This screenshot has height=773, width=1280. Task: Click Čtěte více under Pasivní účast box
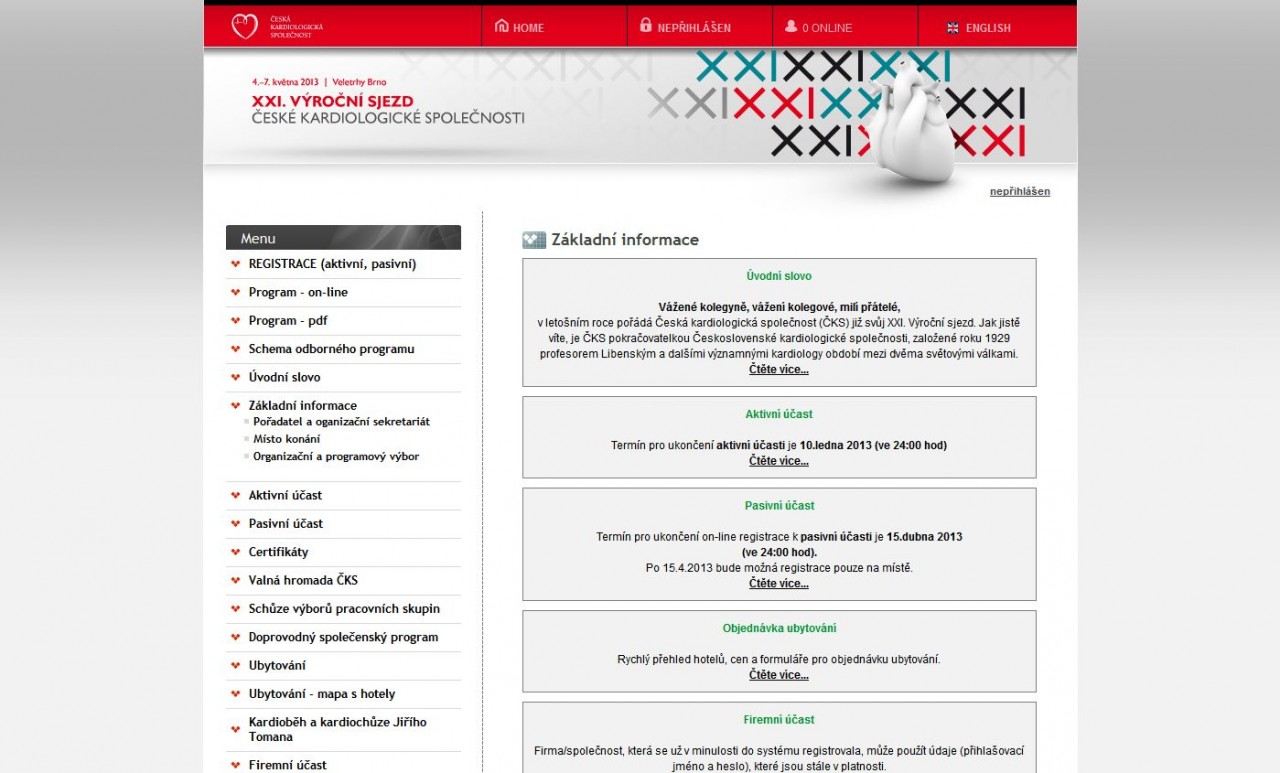click(779, 584)
